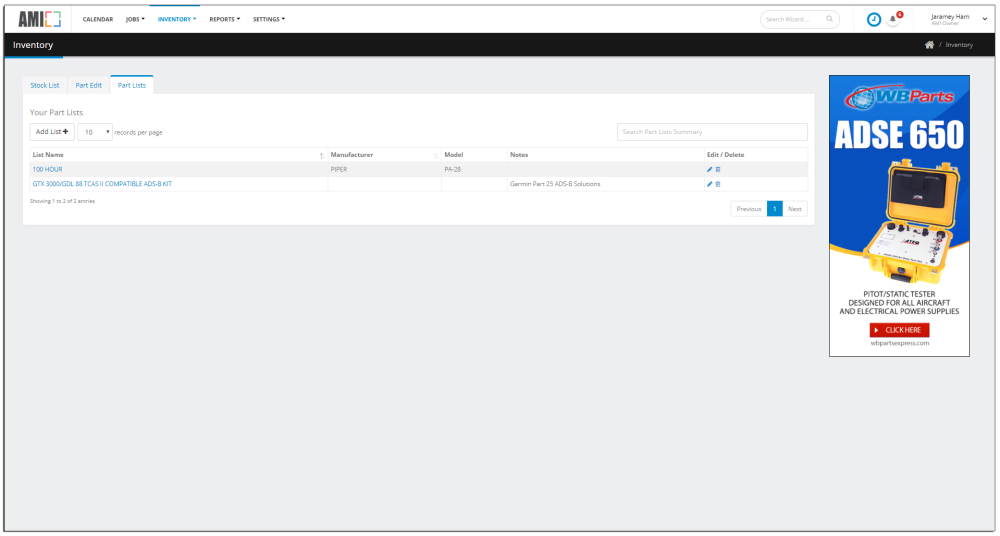Expand the Settings menu

click(x=268, y=19)
